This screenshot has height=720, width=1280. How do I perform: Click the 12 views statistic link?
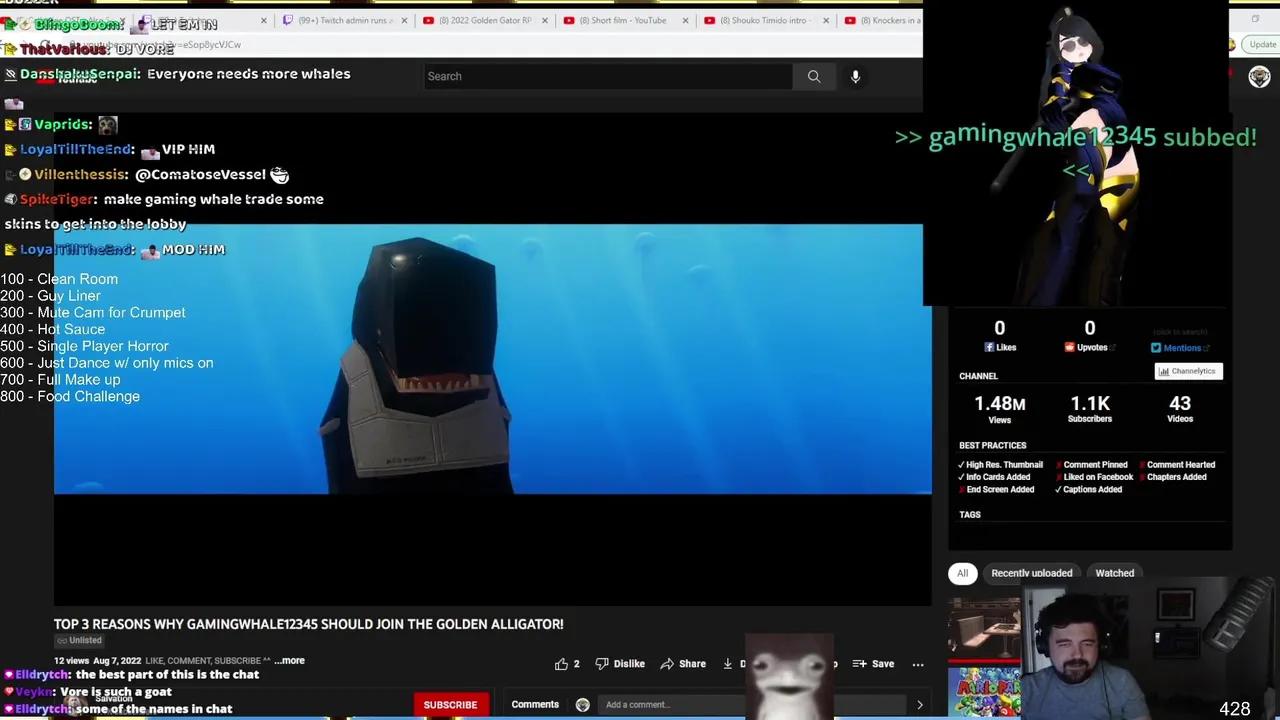point(70,660)
